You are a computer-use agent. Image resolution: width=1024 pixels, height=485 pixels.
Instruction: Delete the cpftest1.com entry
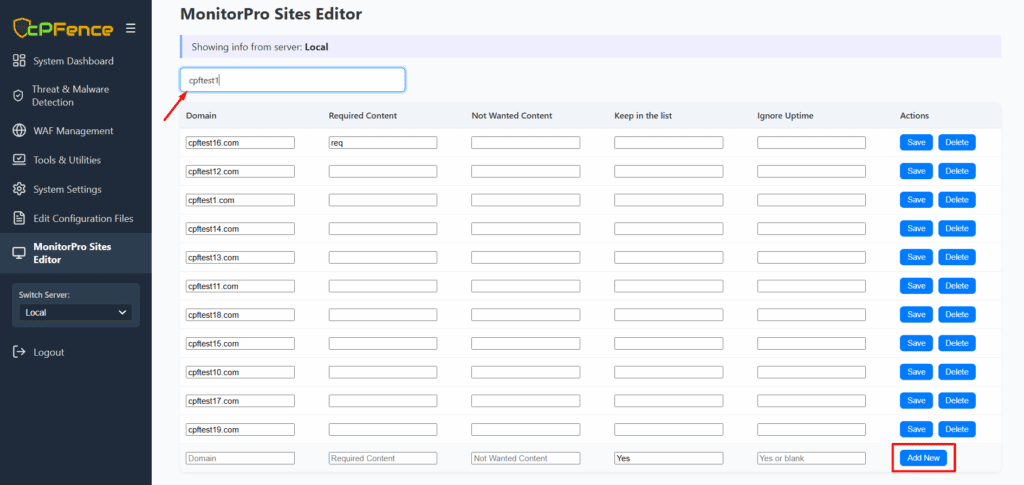pyautogui.click(x=956, y=200)
